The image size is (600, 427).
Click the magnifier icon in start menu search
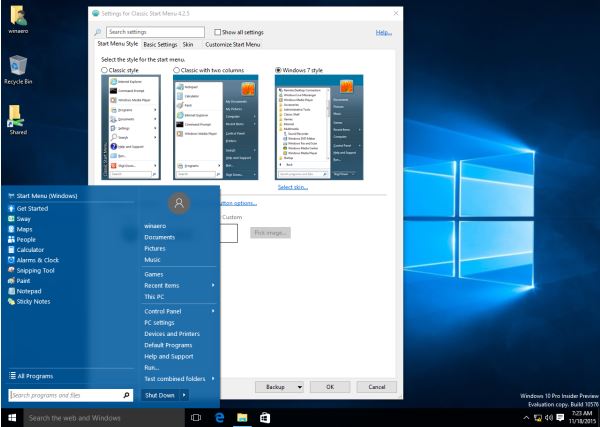point(126,395)
